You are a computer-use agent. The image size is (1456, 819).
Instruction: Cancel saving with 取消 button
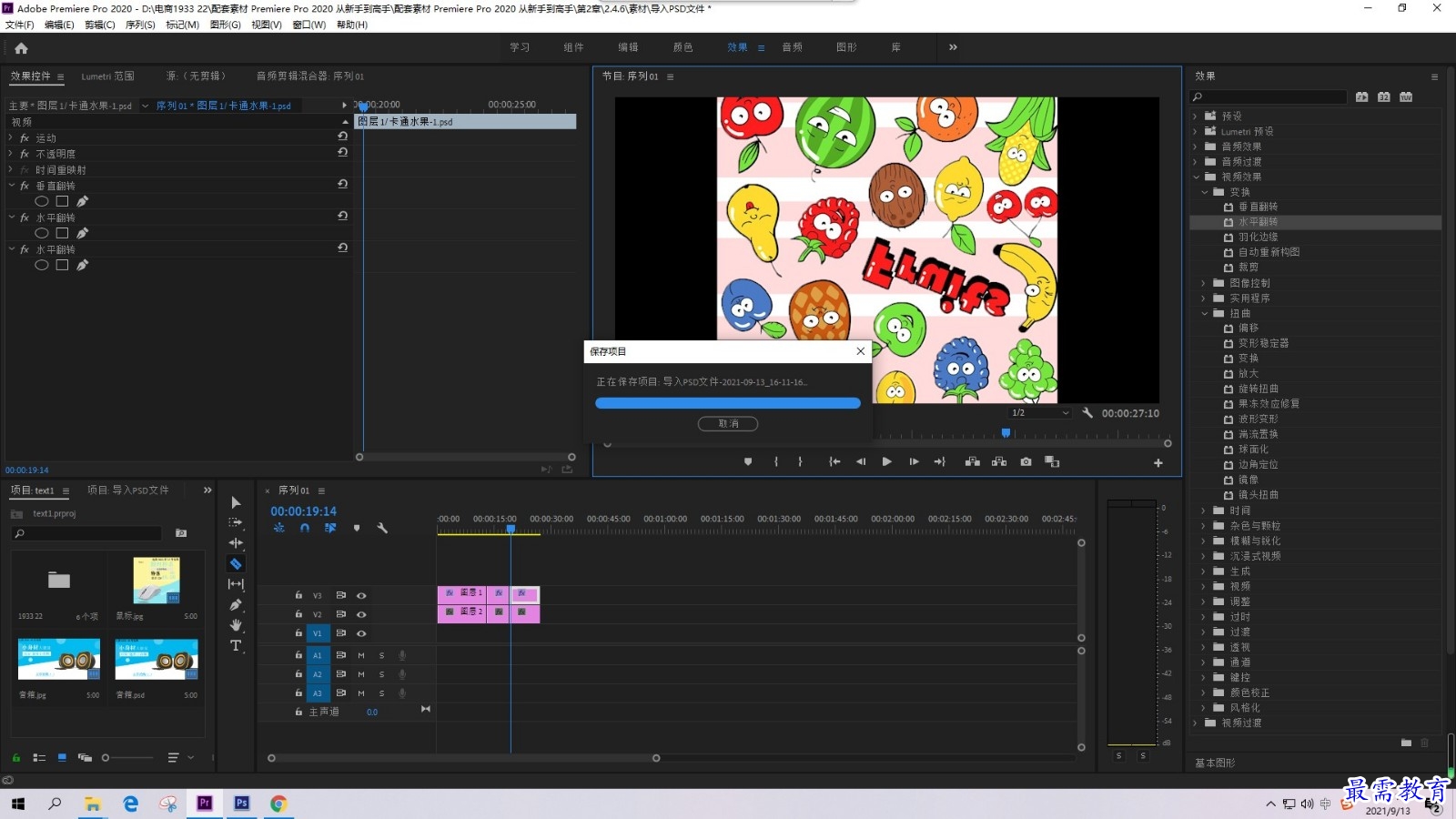(x=728, y=424)
